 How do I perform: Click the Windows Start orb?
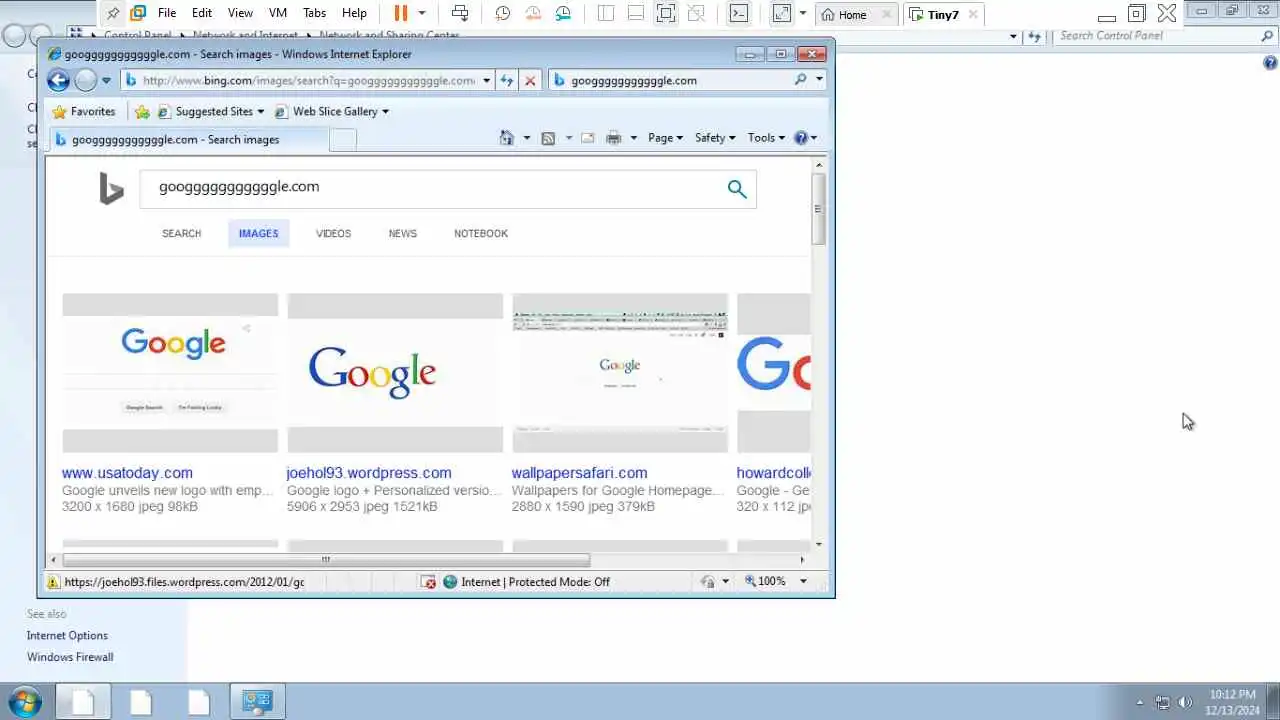coord(24,701)
